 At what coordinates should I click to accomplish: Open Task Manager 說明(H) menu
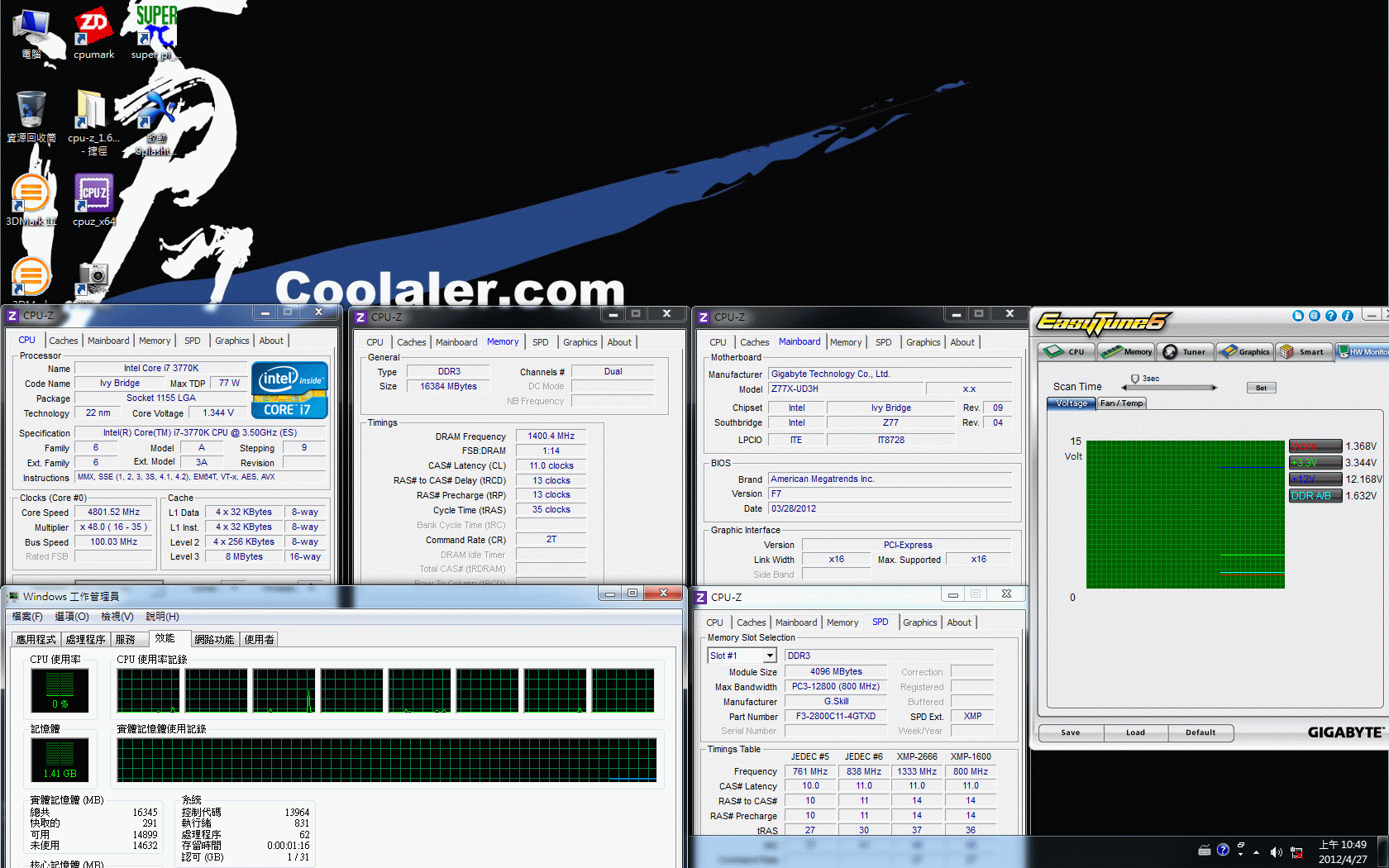[x=163, y=617]
